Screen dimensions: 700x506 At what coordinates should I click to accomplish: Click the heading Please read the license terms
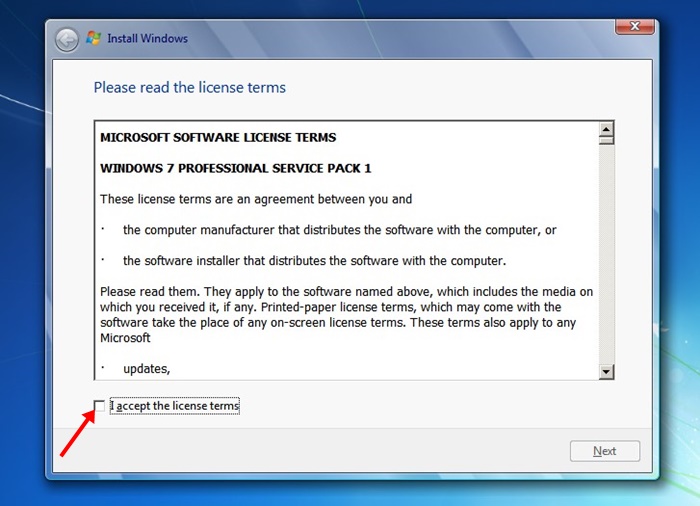pos(189,88)
